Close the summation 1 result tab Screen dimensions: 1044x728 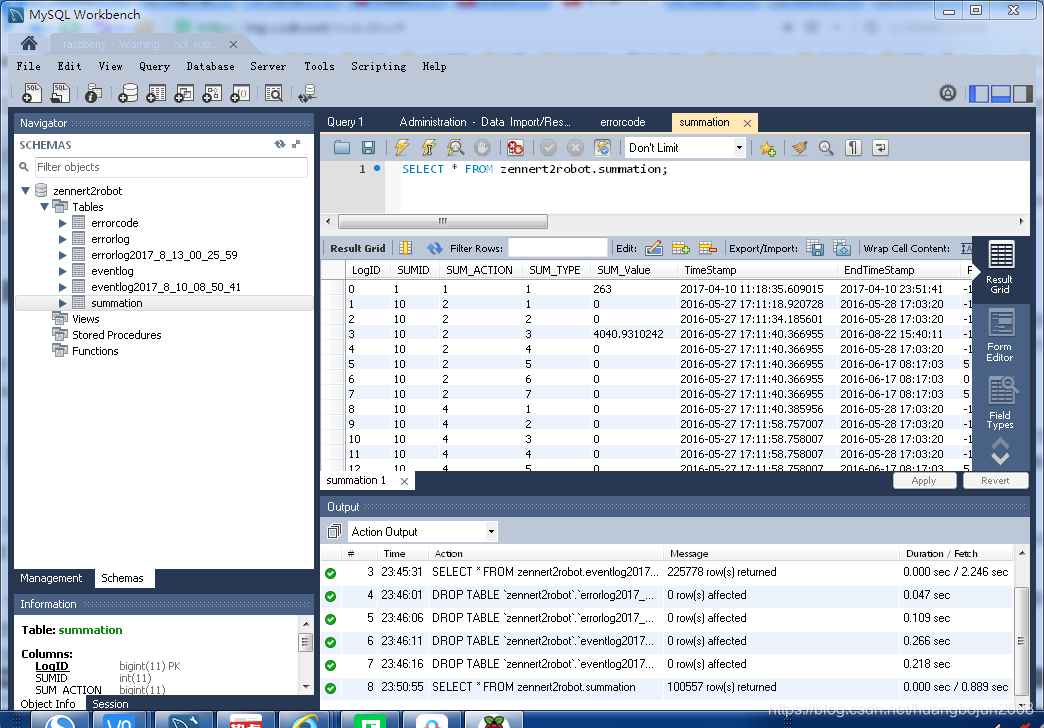(x=404, y=481)
